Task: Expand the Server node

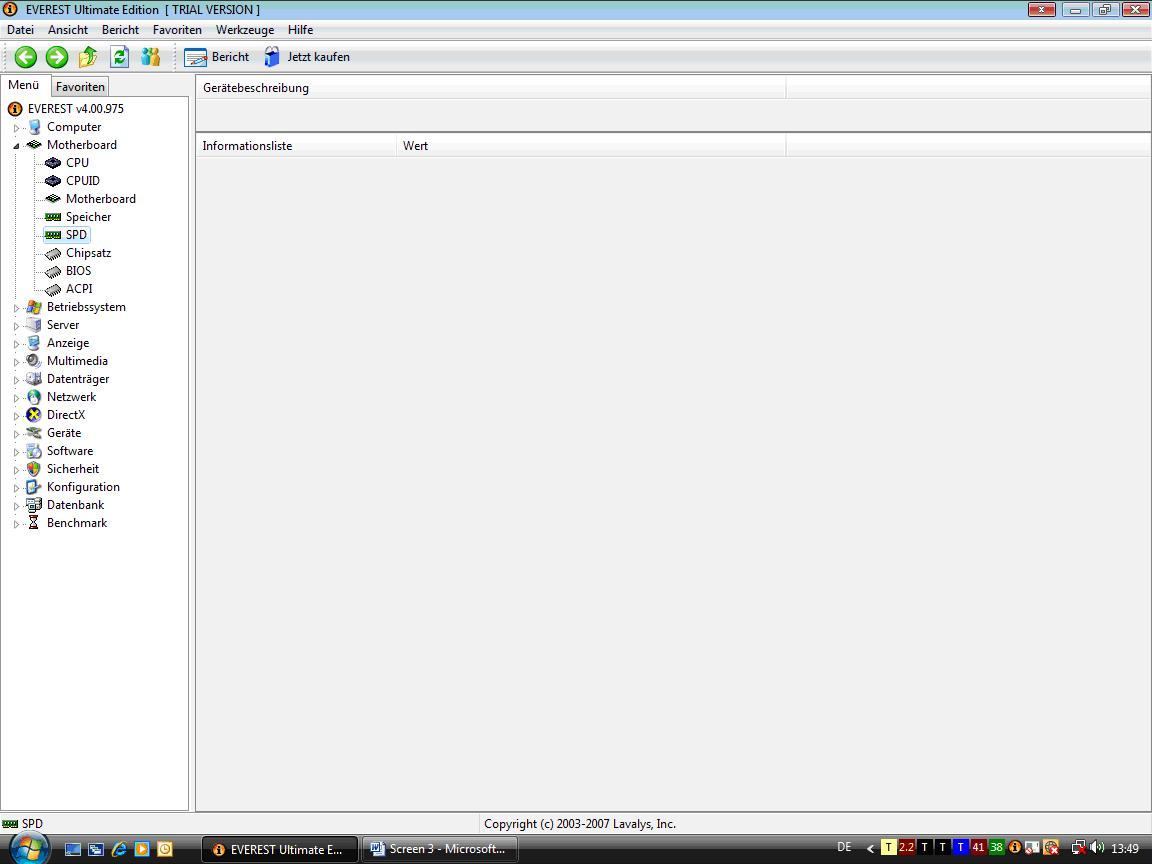Action: (16, 325)
